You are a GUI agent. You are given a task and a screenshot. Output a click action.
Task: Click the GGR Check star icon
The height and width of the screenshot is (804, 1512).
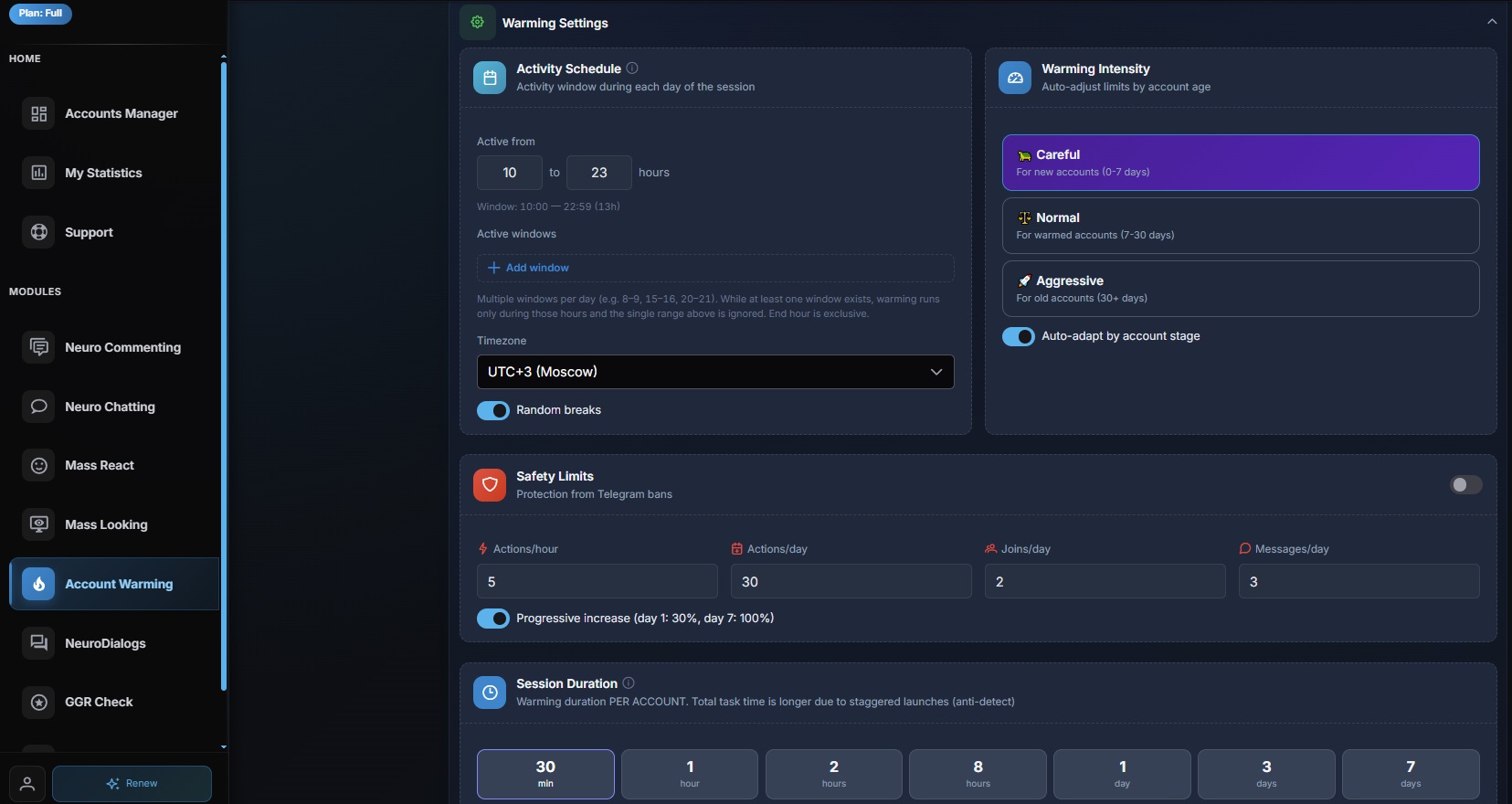[x=38, y=702]
